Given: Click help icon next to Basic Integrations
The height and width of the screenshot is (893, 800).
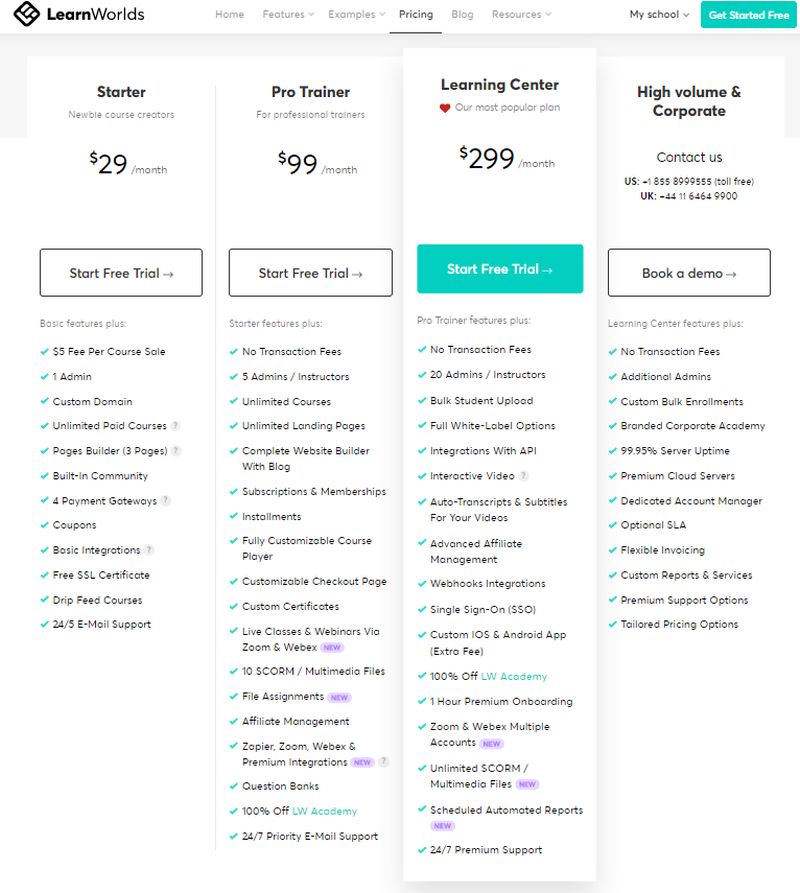Looking at the screenshot, I should click(149, 550).
